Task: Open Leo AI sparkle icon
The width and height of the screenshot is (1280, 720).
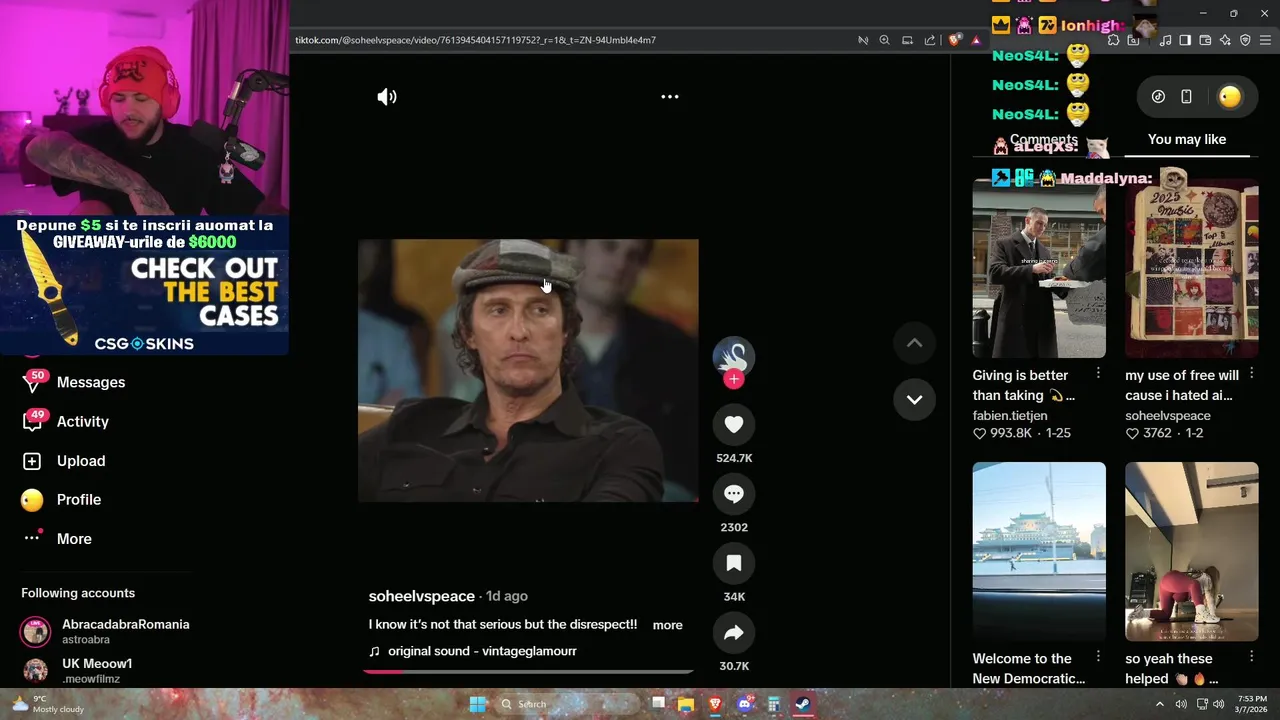Action: pyautogui.click(x=1225, y=40)
